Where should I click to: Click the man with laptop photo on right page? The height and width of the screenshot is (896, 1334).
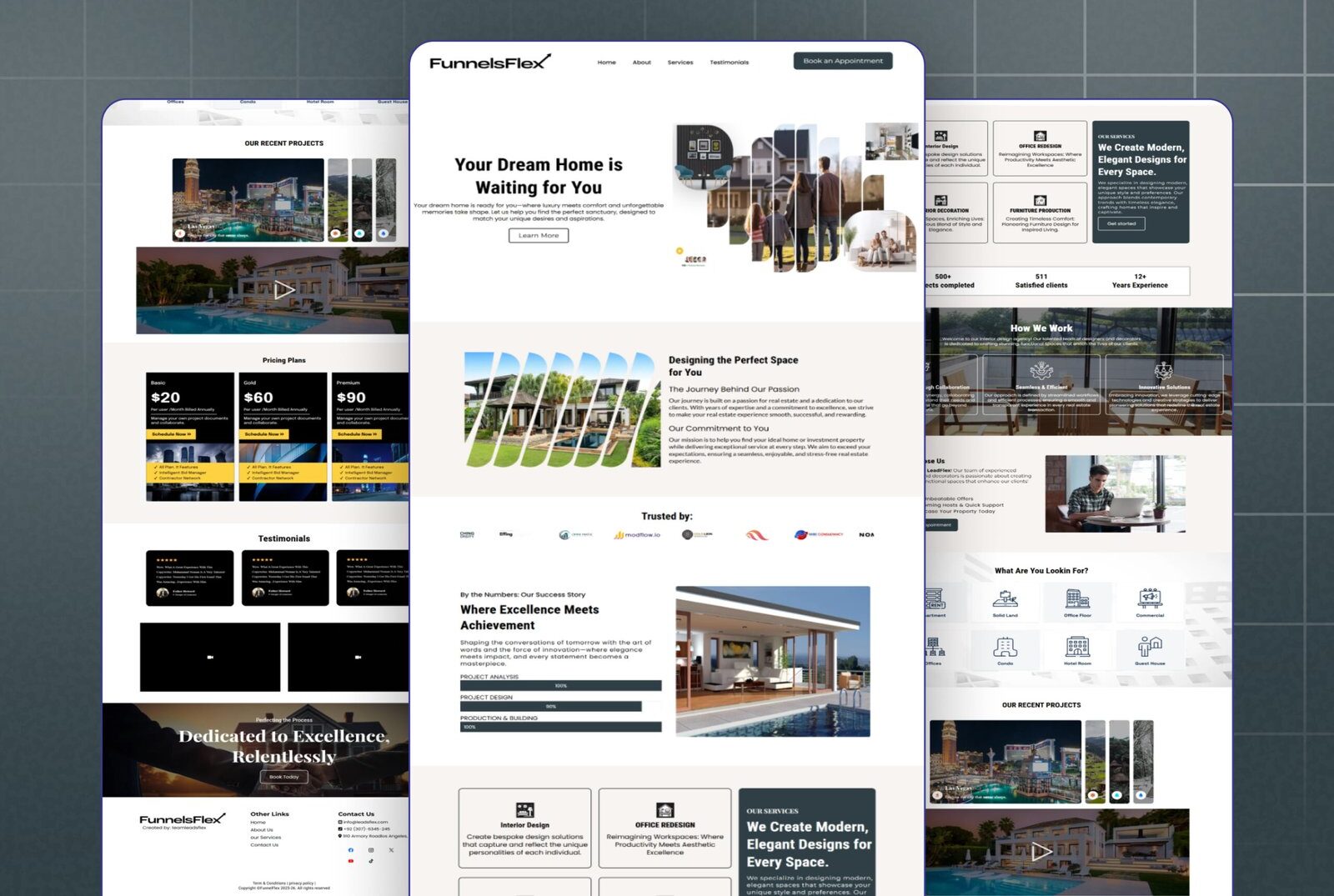pyautogui.click(x=1115, y=493)
